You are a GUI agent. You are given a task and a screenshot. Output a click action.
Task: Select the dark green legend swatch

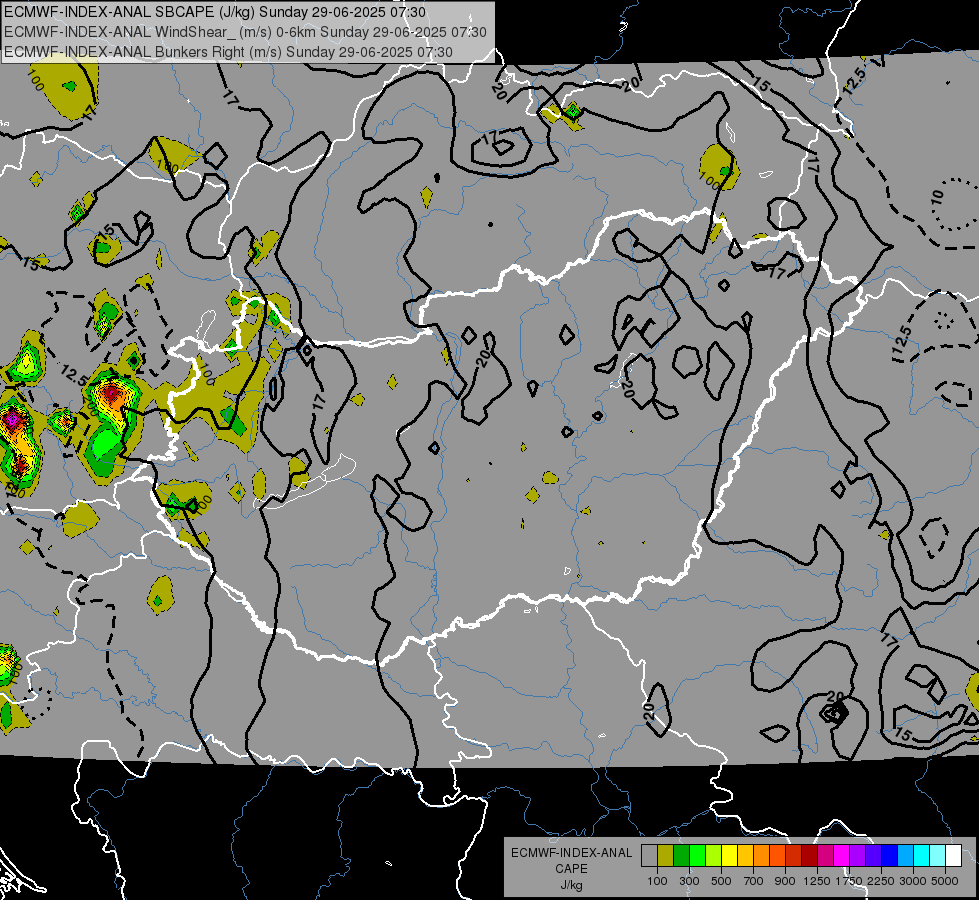click(681, 855)
